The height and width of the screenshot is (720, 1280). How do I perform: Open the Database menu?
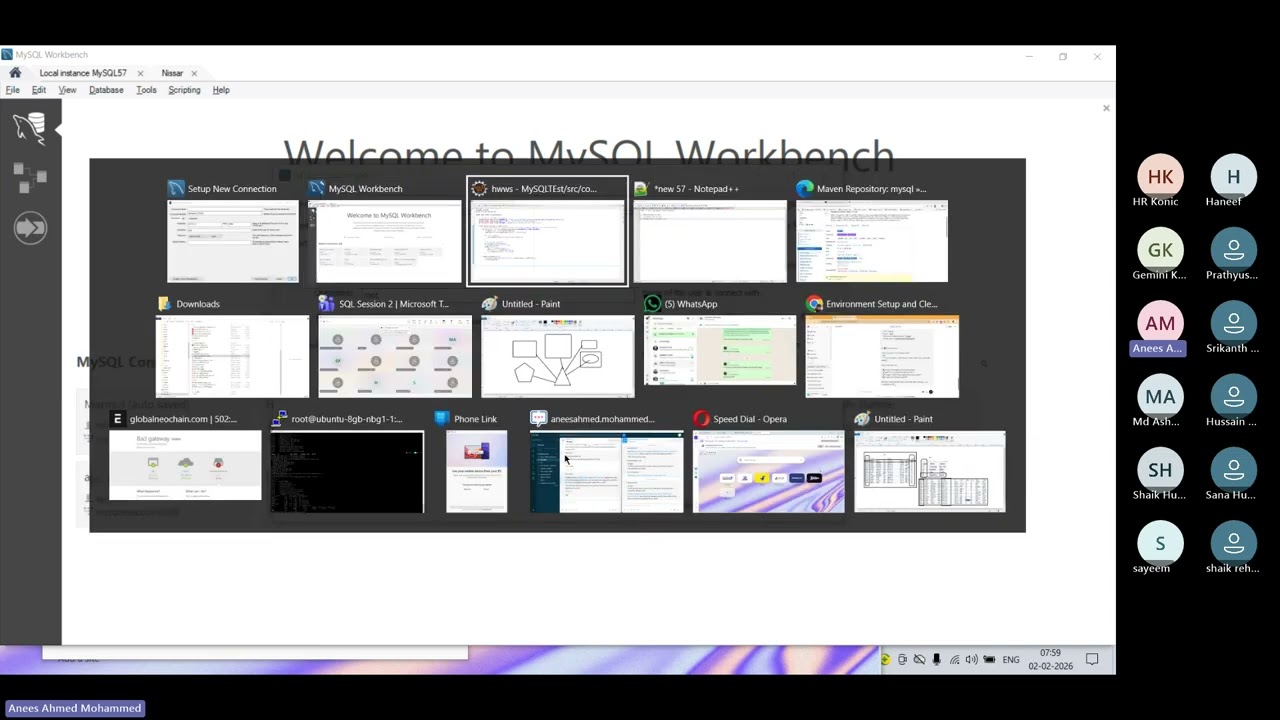[106, 90]
